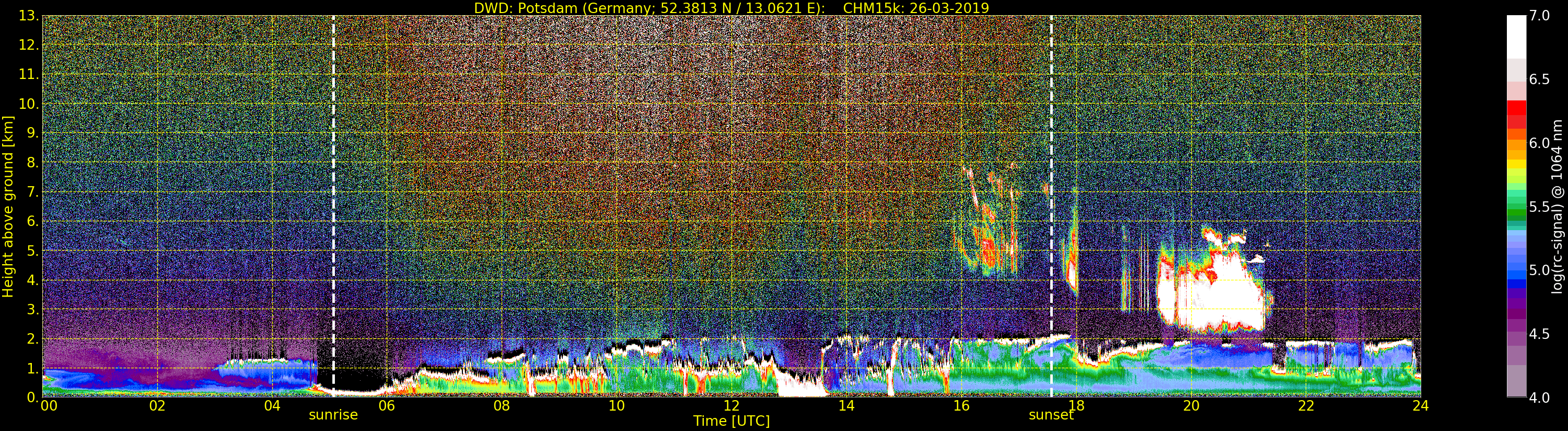Screen dimensions: 1568x431
Task: Click the time axis tick '18'
Action: (1076, 406)
